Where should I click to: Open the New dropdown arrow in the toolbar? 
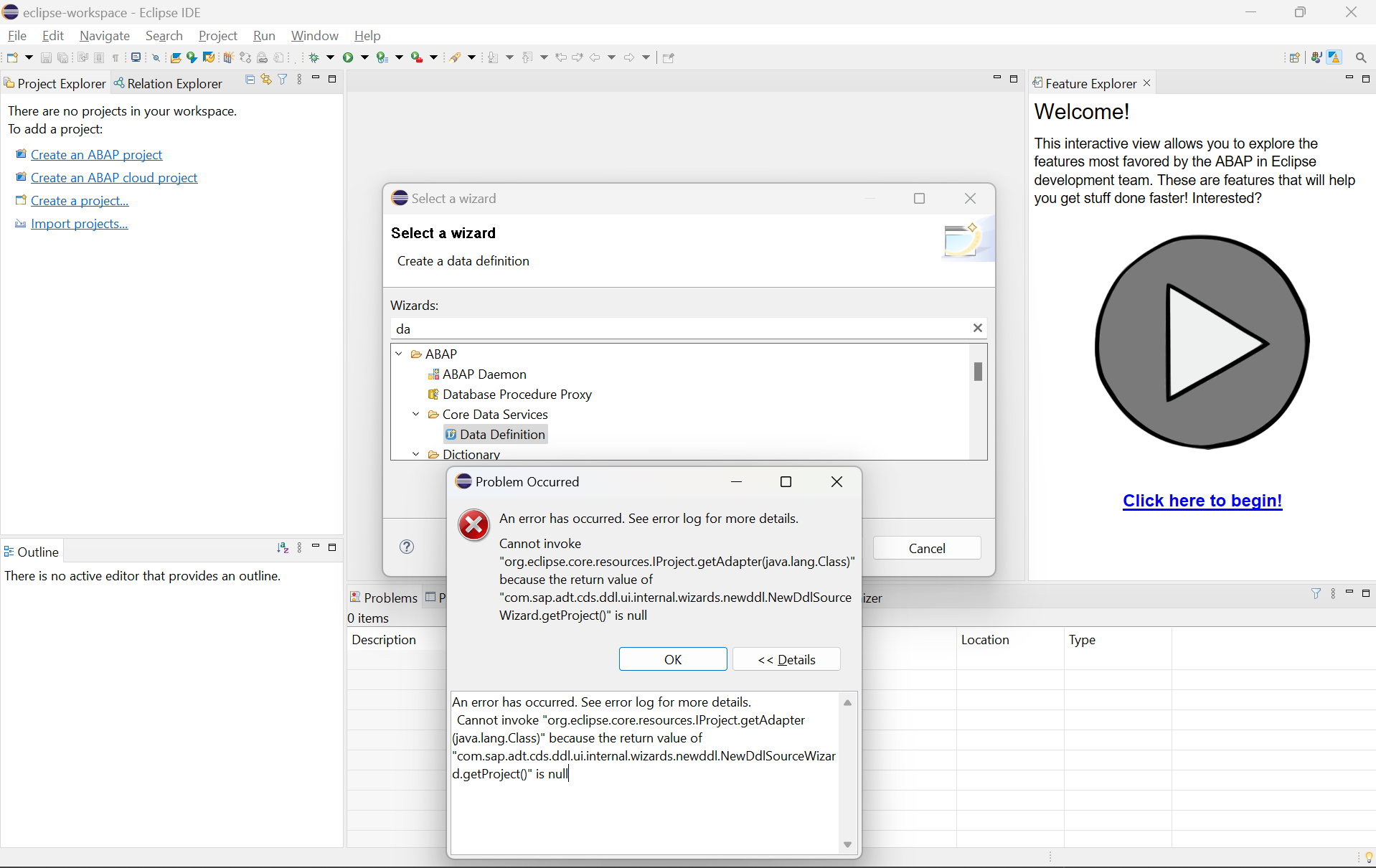tap(29, 57)
